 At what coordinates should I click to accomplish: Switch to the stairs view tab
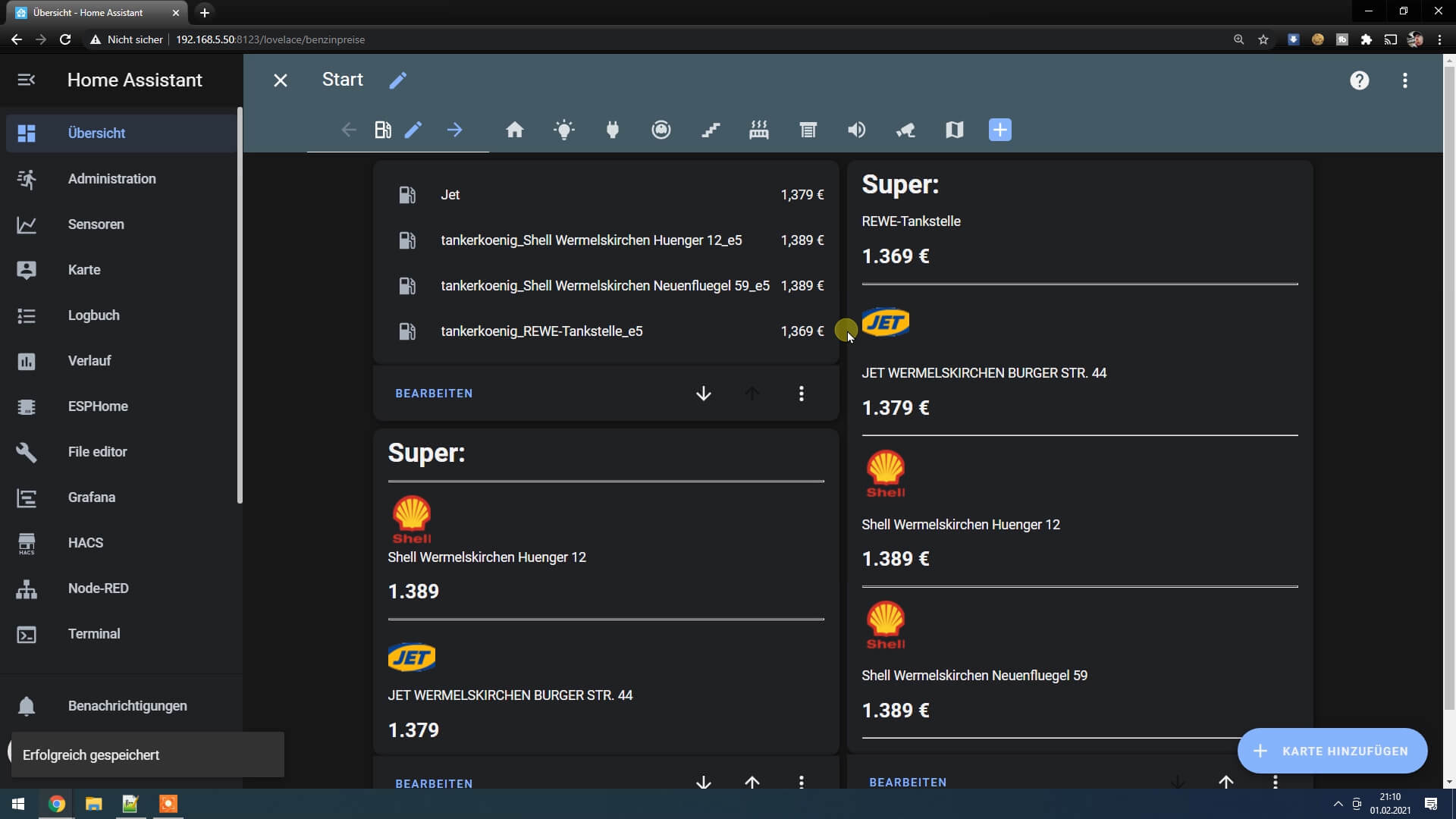[x=711, y=130]
